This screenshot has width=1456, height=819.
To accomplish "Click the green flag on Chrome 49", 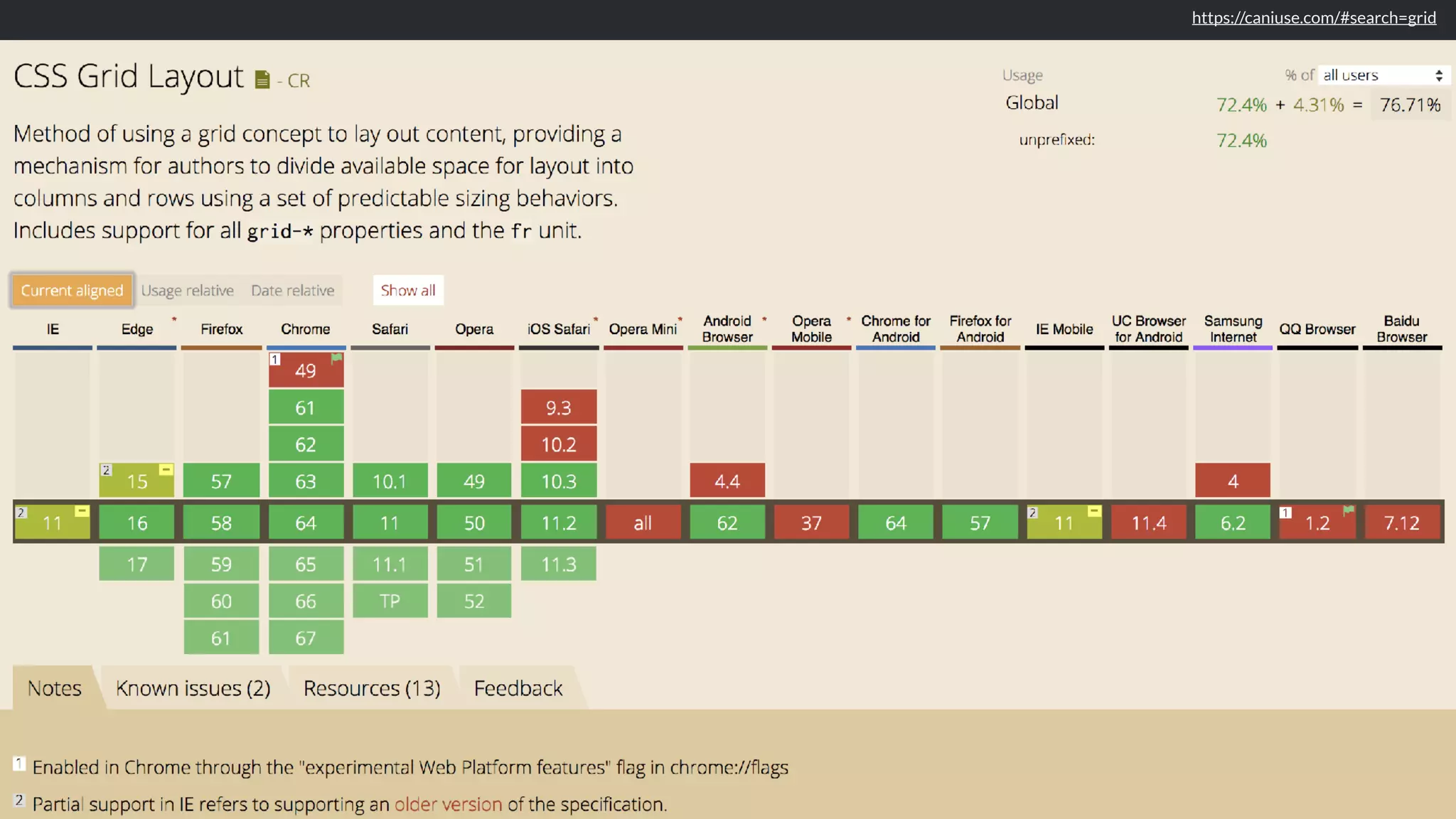I will 336,358.
